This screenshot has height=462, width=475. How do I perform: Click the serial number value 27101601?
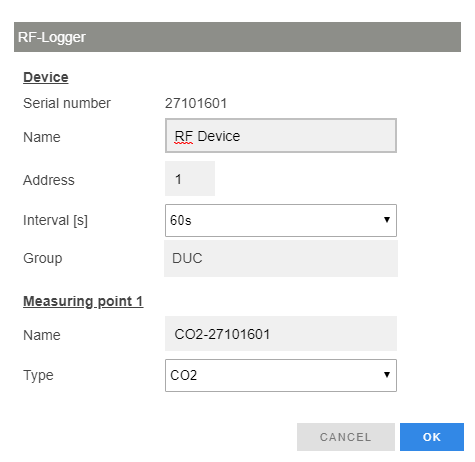point(196,103)
